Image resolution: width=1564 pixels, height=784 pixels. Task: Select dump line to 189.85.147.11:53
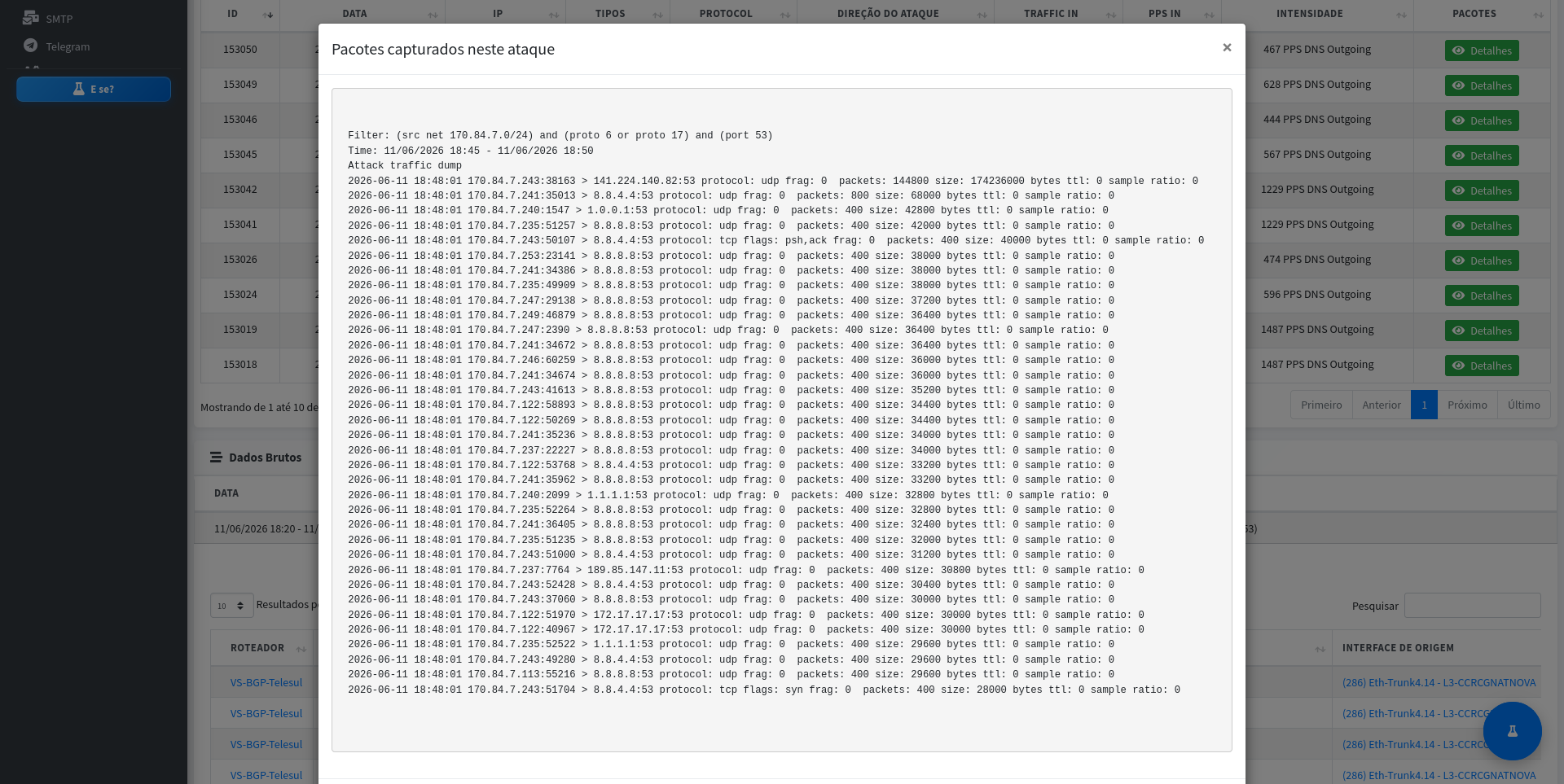(745, 570)
